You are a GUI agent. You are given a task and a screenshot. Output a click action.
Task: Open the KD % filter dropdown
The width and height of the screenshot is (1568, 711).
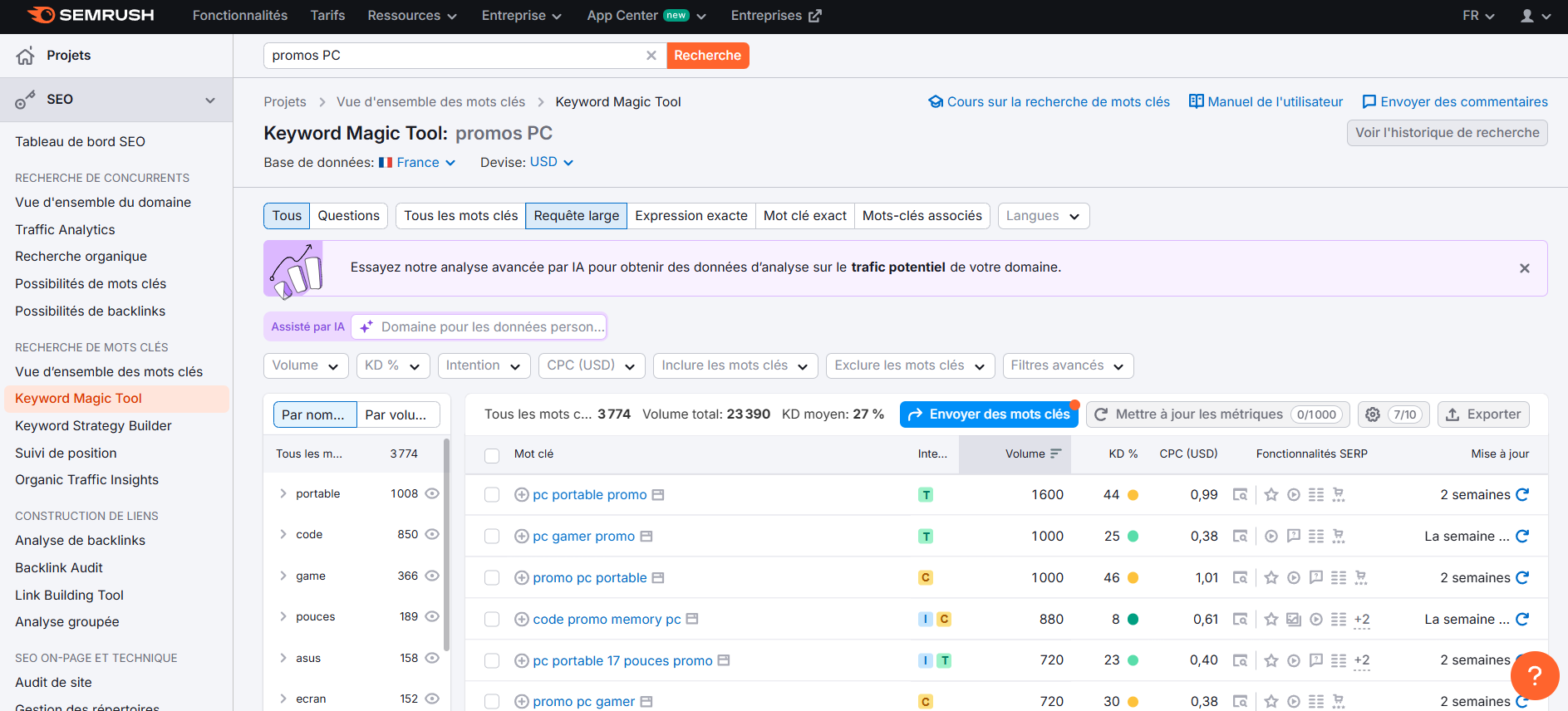(x=393, y=365)
